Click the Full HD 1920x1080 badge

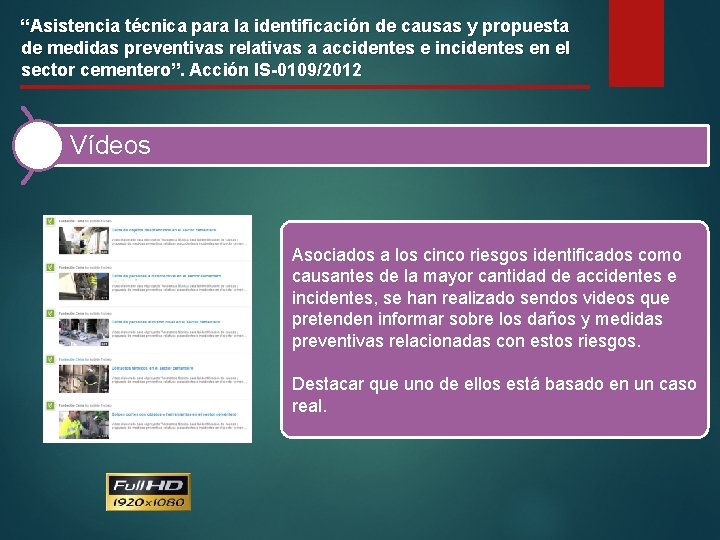click(148, 492)
